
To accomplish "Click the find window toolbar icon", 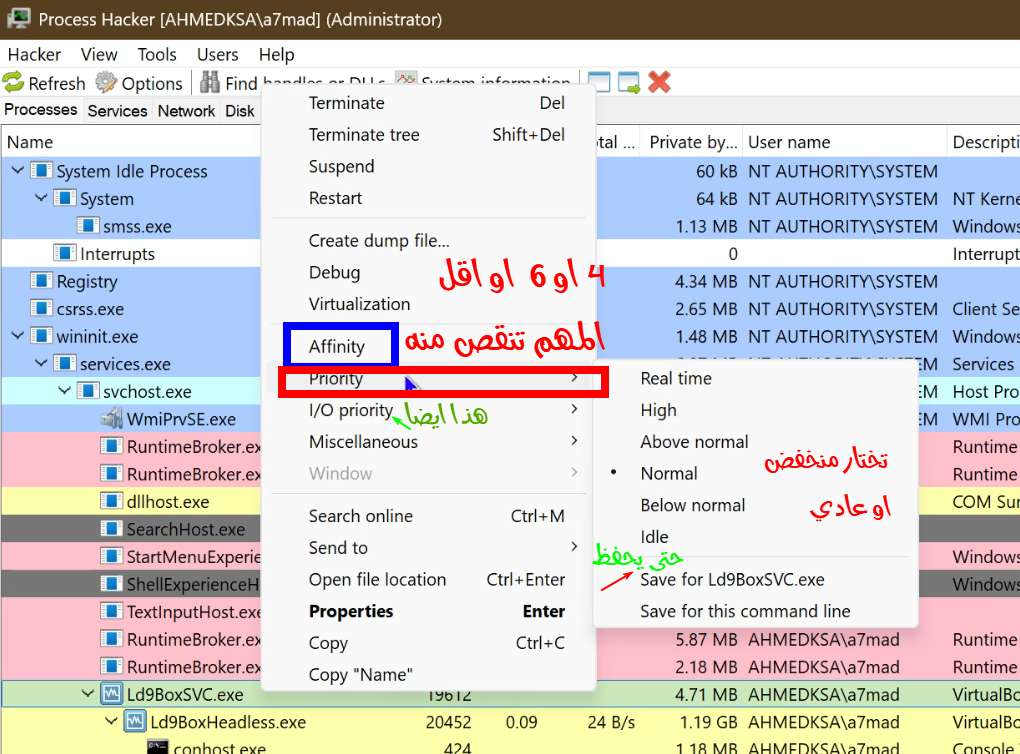I will coord(598,83).
